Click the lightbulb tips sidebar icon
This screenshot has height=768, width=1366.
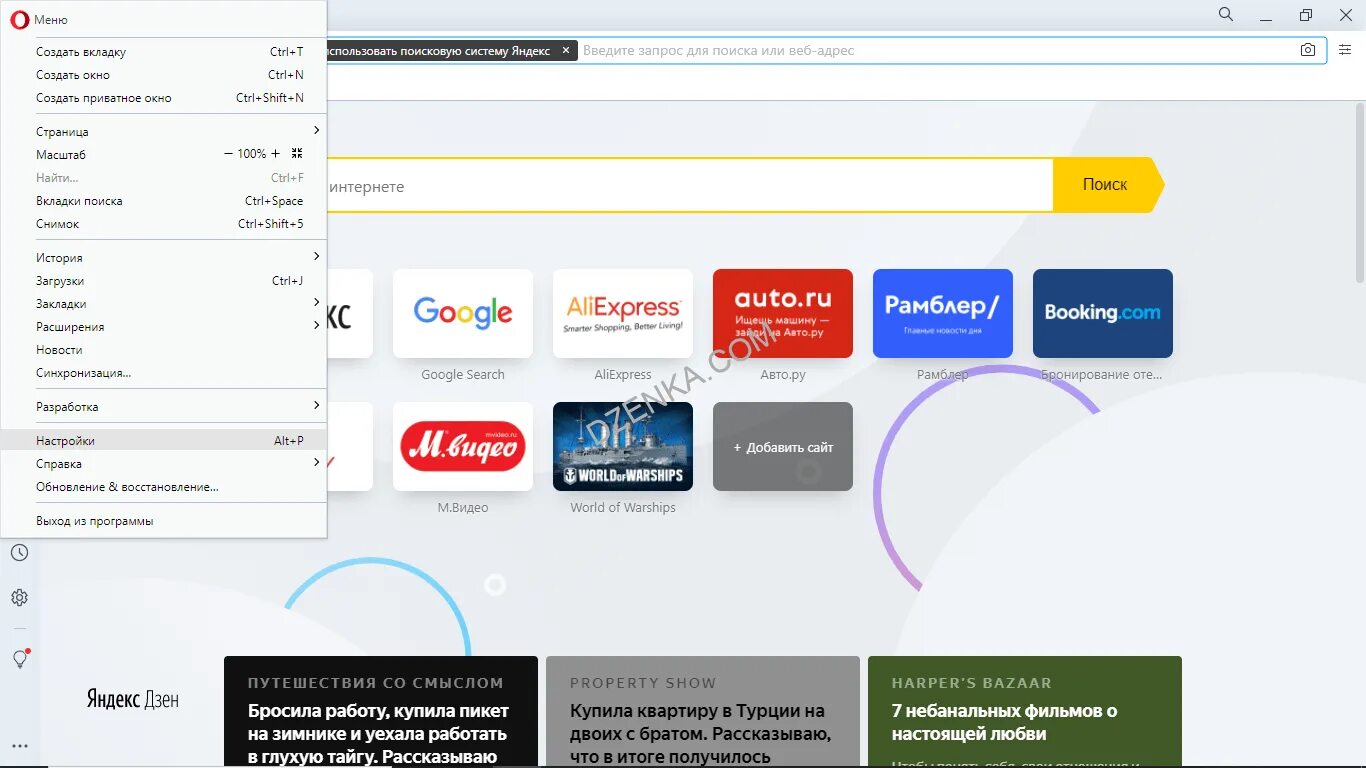(x=20, y=658)
